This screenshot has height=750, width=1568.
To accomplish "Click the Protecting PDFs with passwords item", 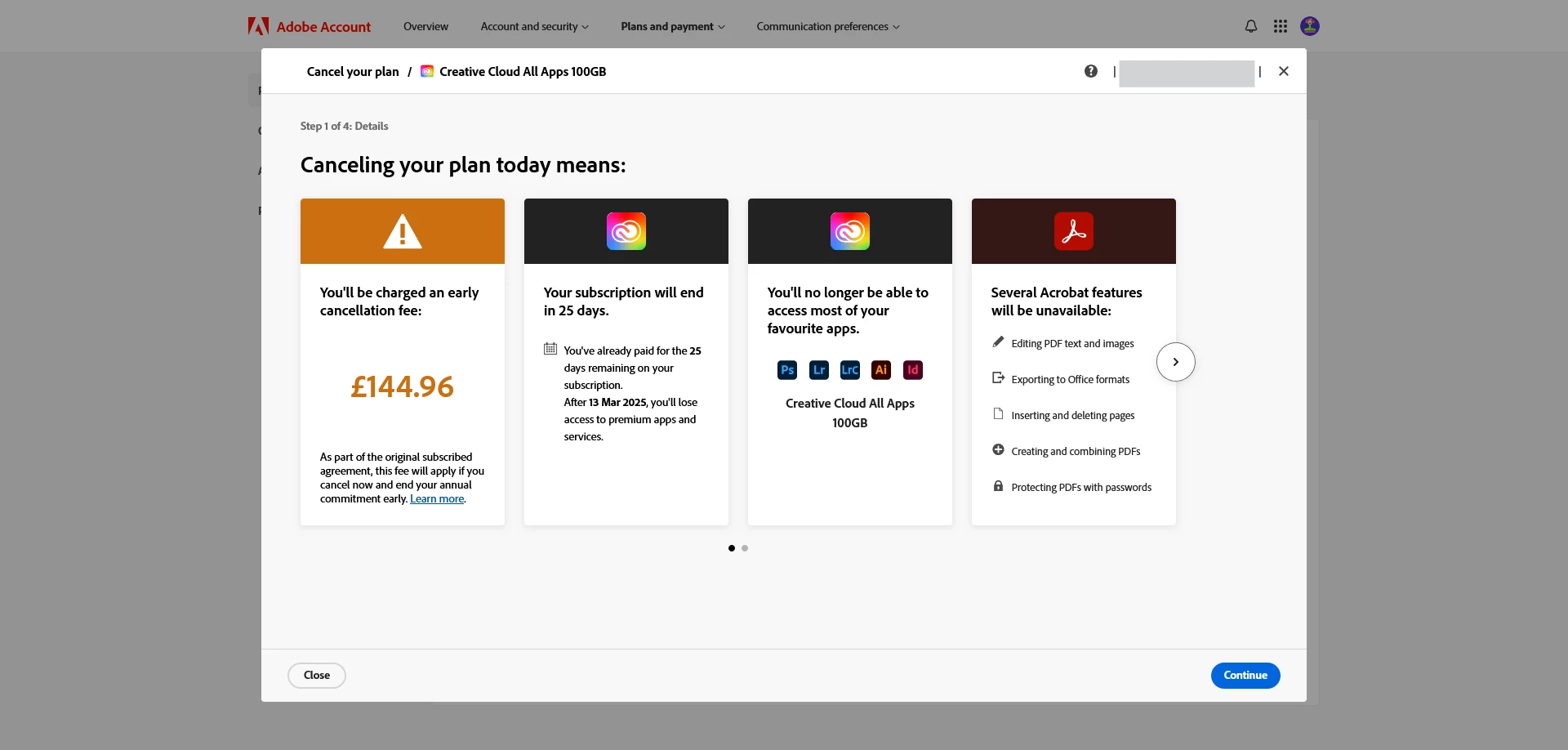I will 1081,488.
